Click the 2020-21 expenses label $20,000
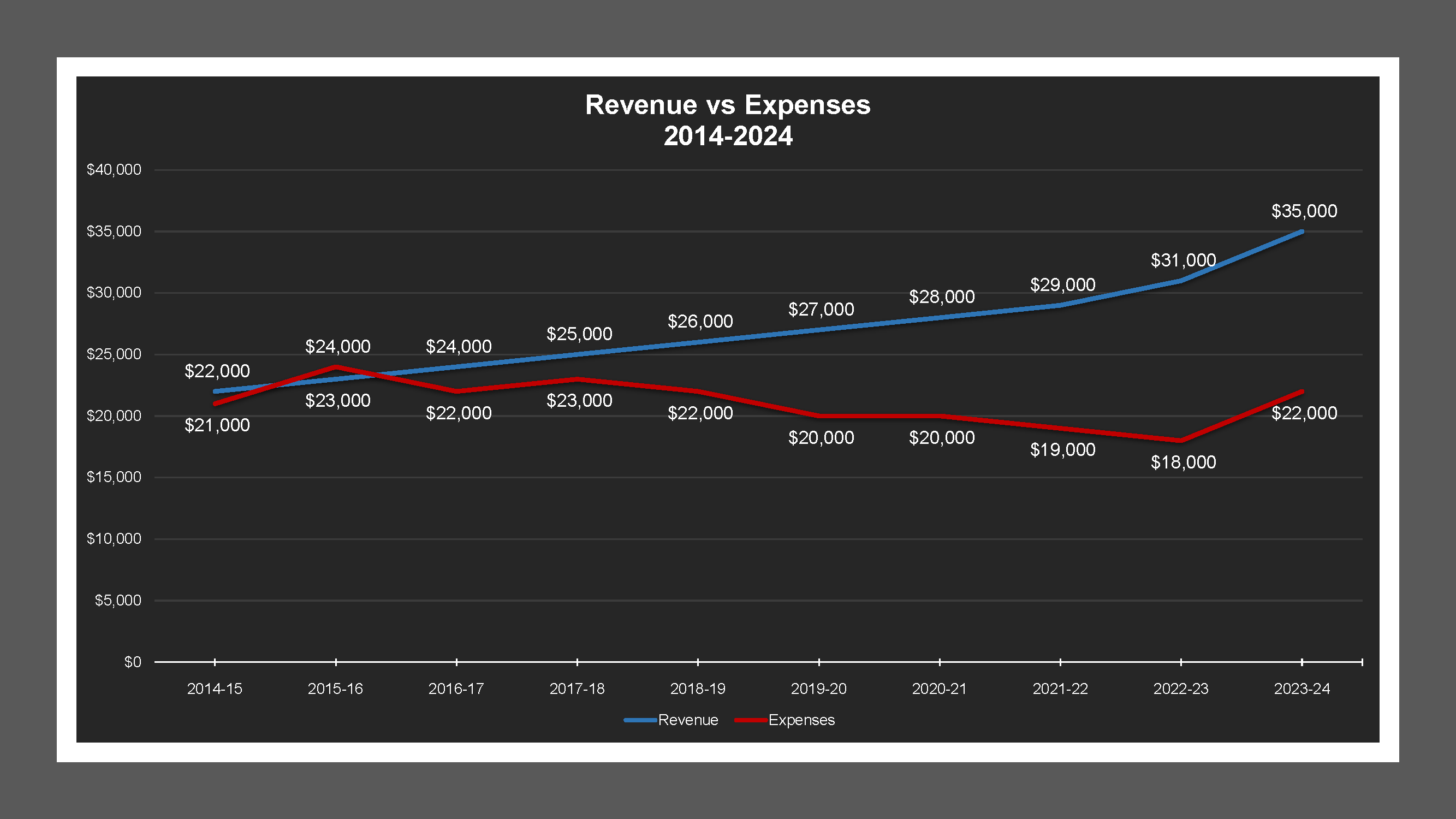Viewport: 1456px width, 819px height. click(942, 438)
